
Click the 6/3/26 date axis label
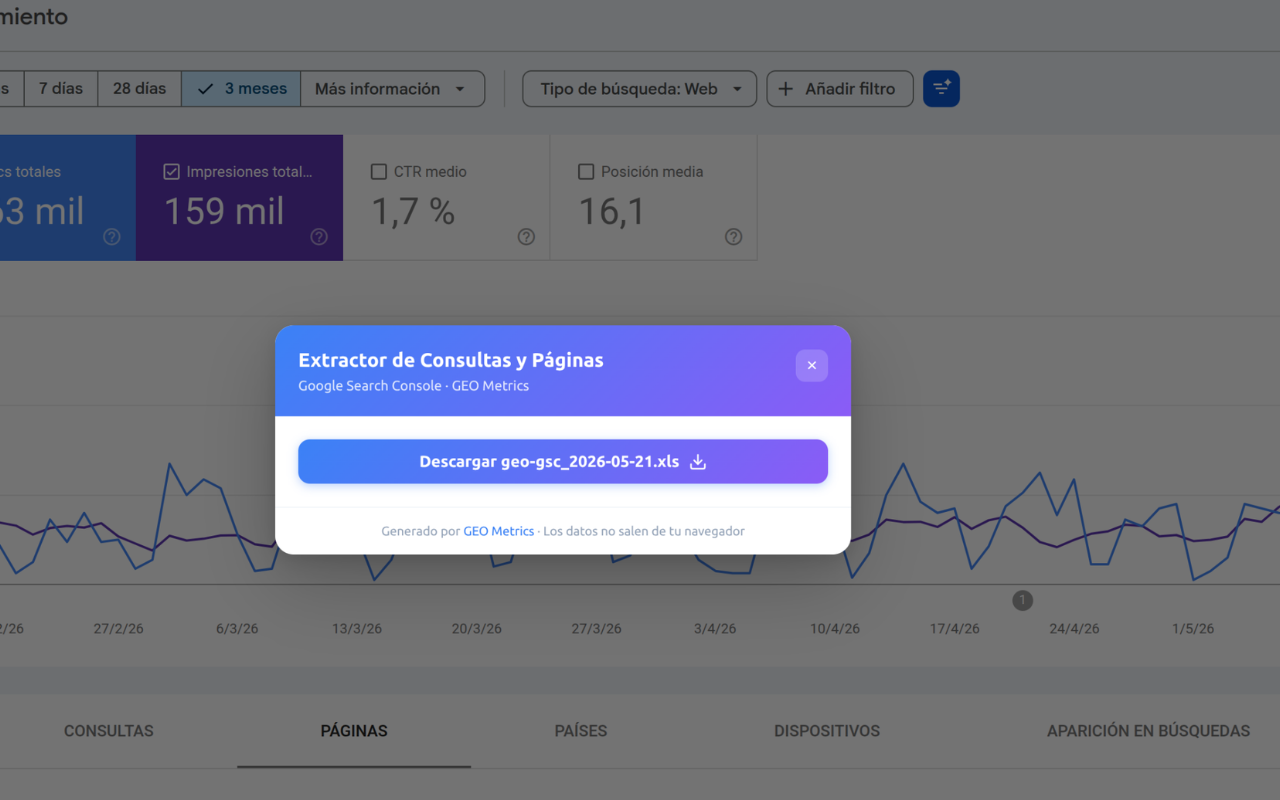coord(237,629)
